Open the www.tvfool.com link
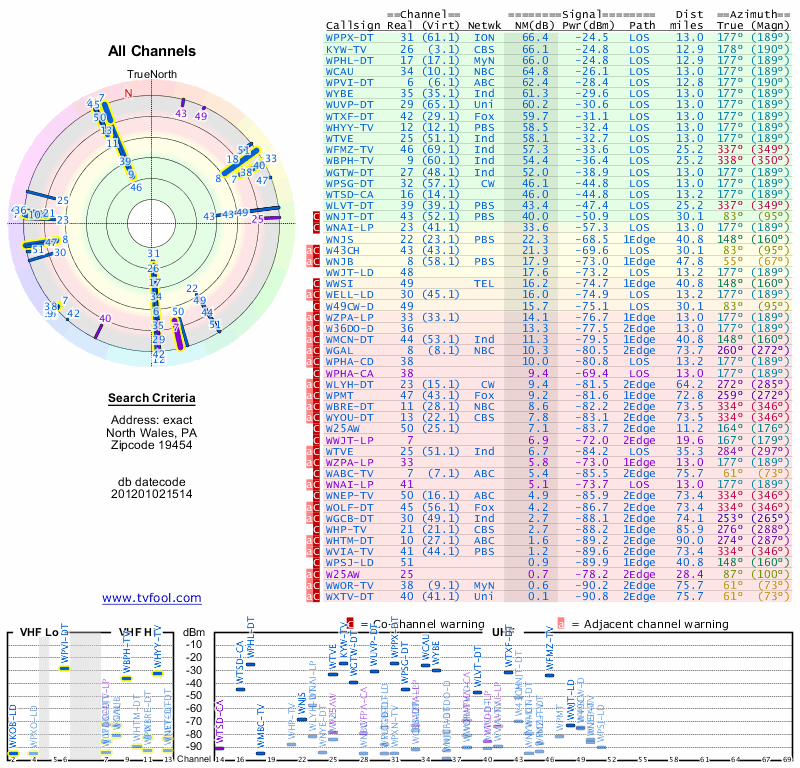Image resolution: width=800 pixels, height=768 pixels. pos(152,598)
